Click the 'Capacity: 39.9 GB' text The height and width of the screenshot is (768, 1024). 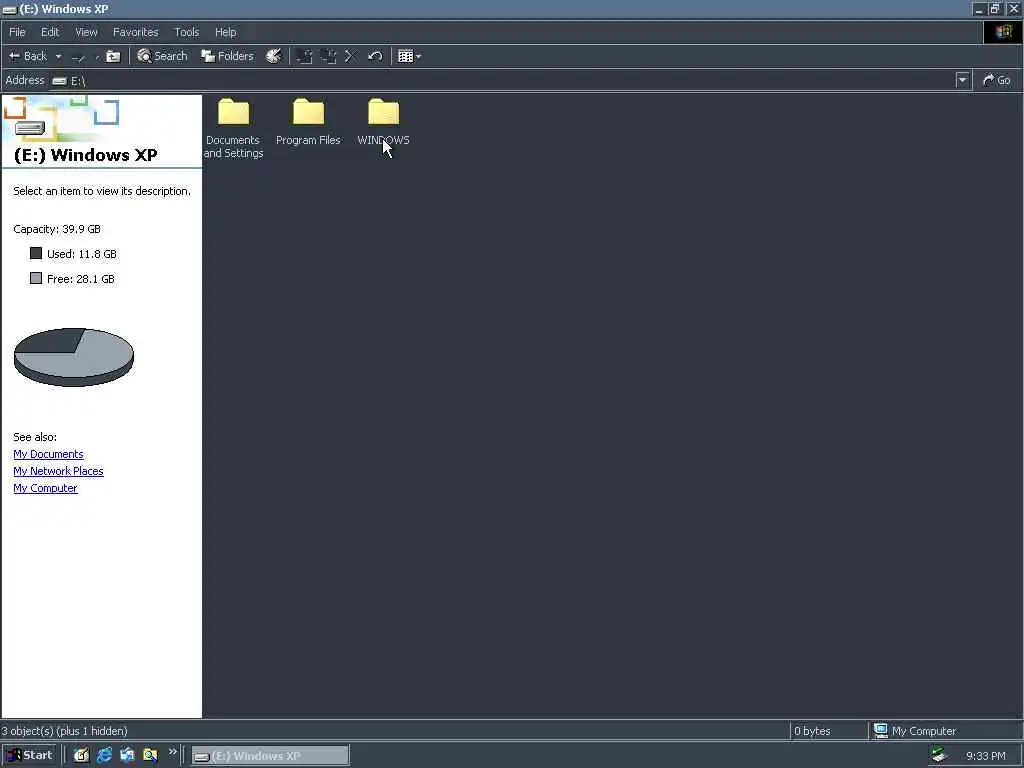[57, 229]
